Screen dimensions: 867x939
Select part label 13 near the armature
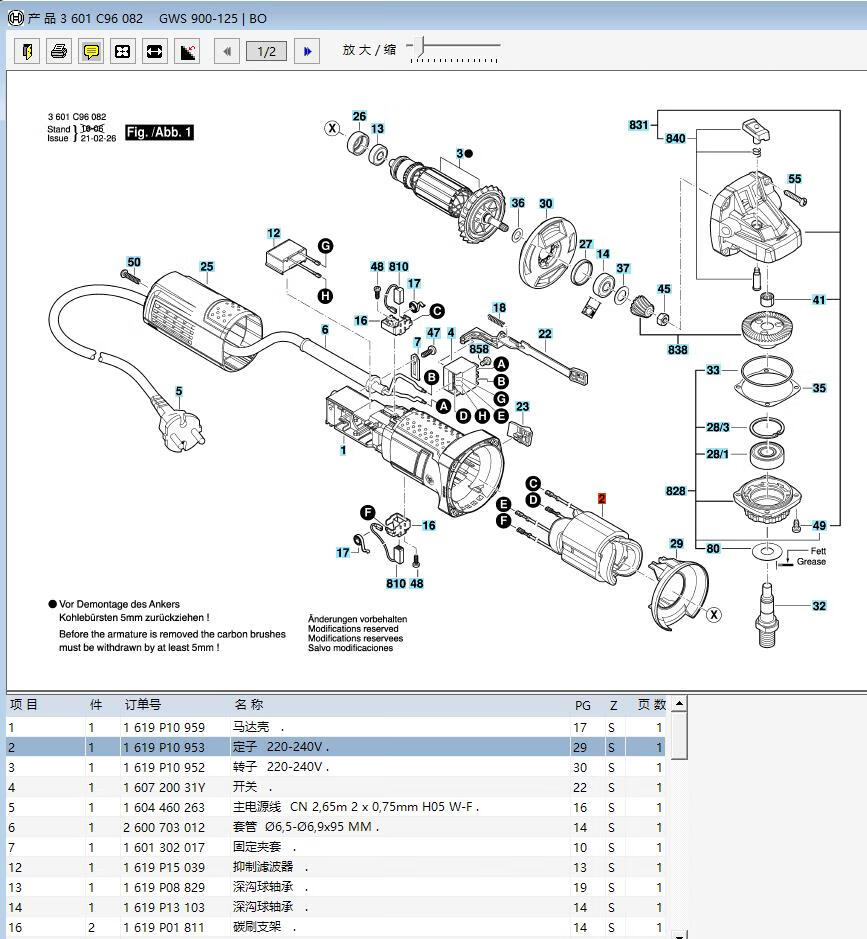(x=377, y=129)
